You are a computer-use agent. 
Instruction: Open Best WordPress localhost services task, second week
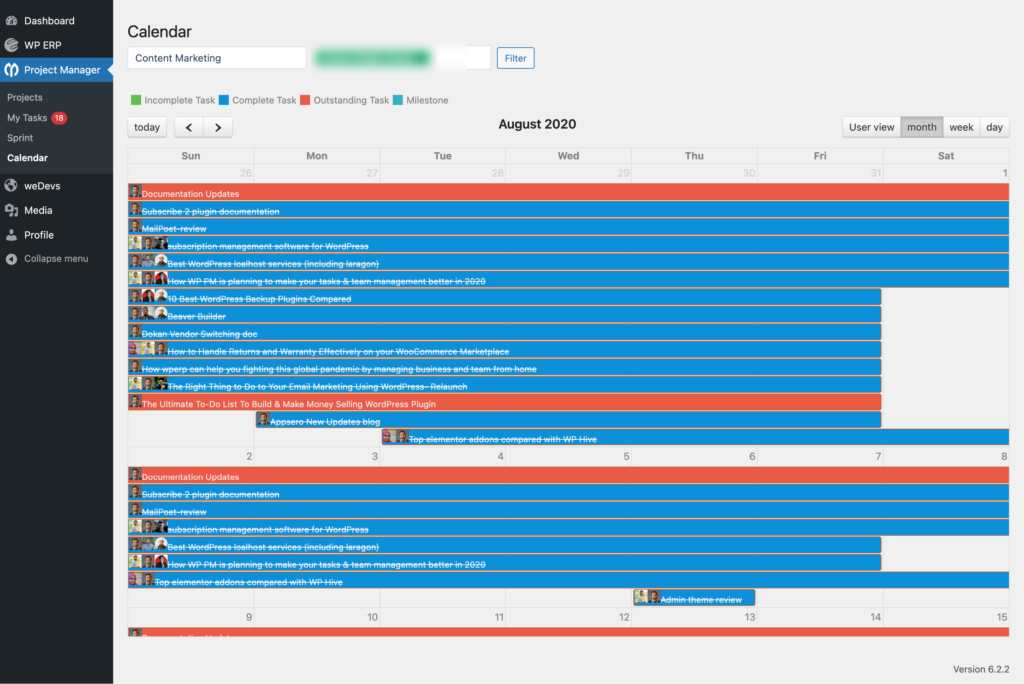point(505,546)
